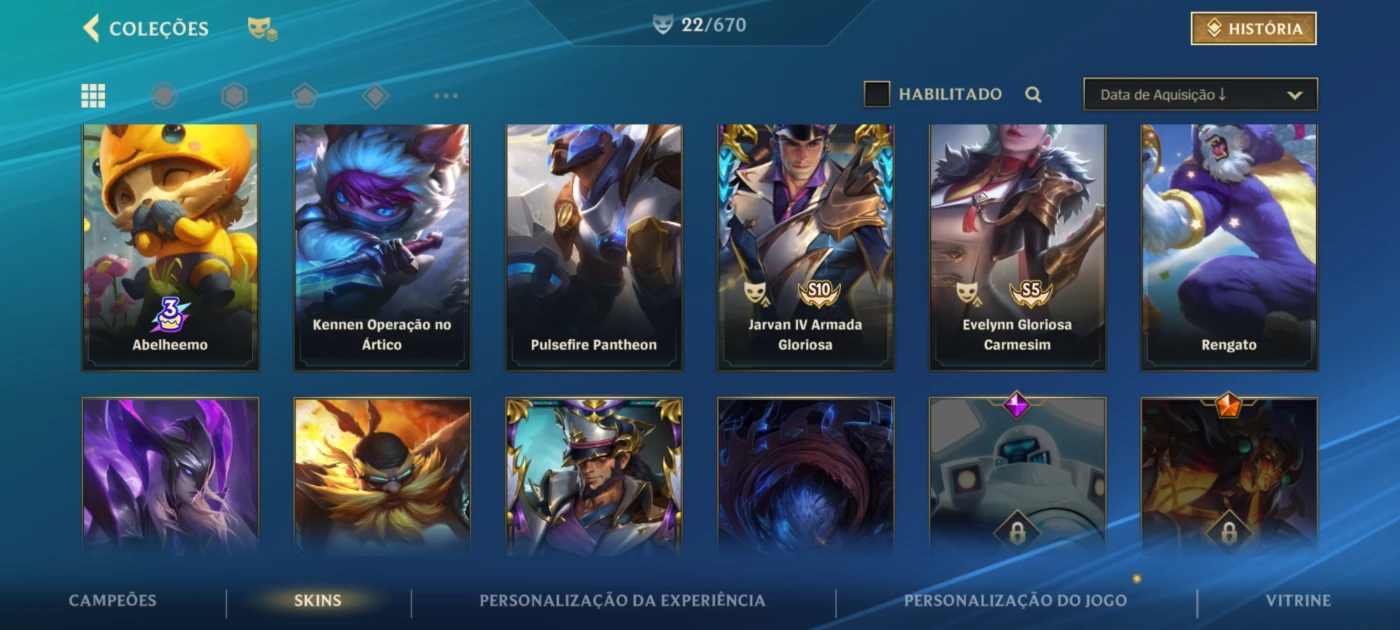Open the Personalização do Jogo tab

click(x=1015, y=601)
